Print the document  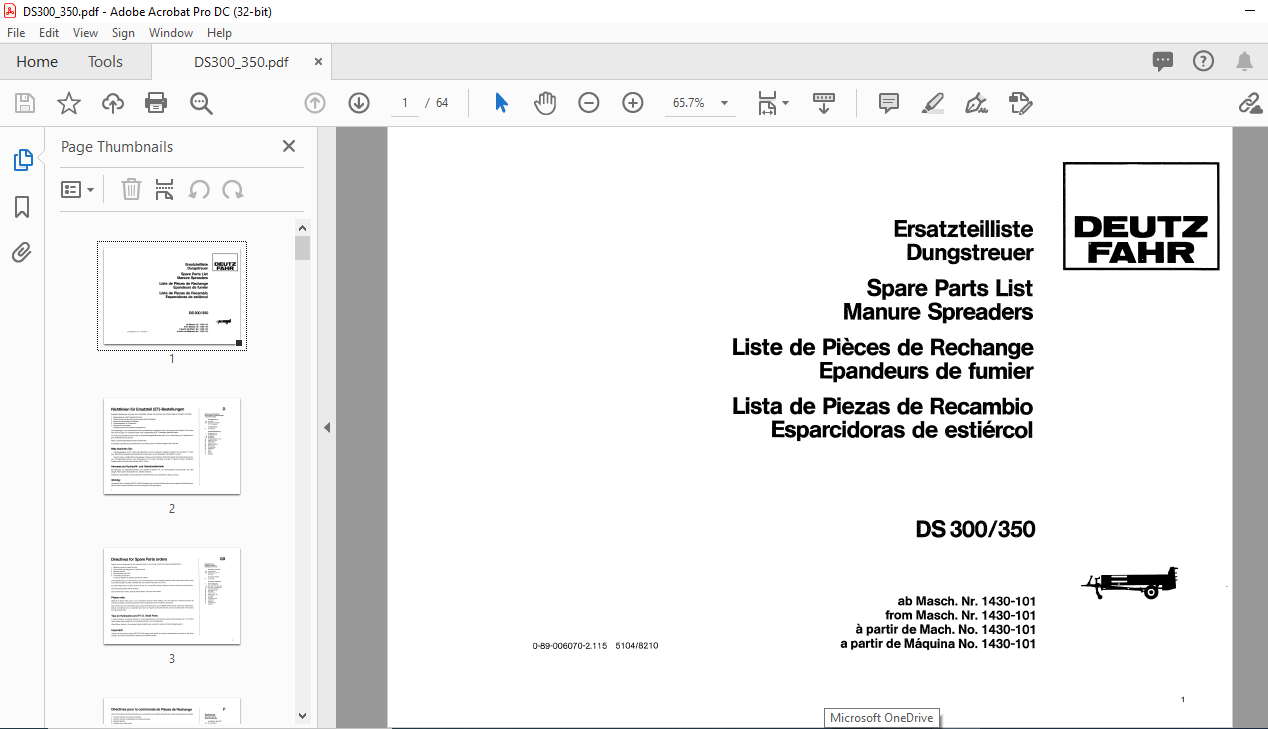pos(156,103)
